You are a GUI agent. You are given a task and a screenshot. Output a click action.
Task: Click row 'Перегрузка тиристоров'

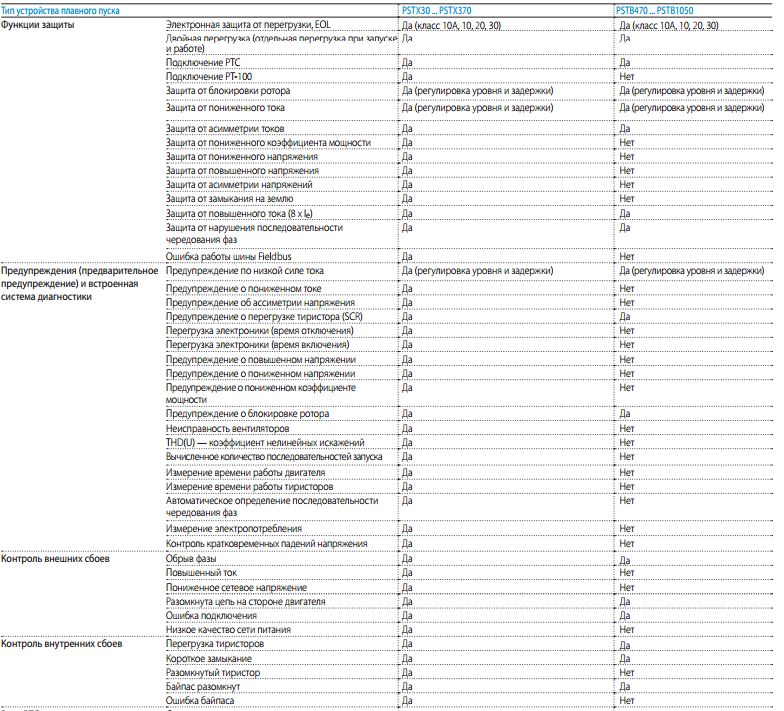click(214, 644)
